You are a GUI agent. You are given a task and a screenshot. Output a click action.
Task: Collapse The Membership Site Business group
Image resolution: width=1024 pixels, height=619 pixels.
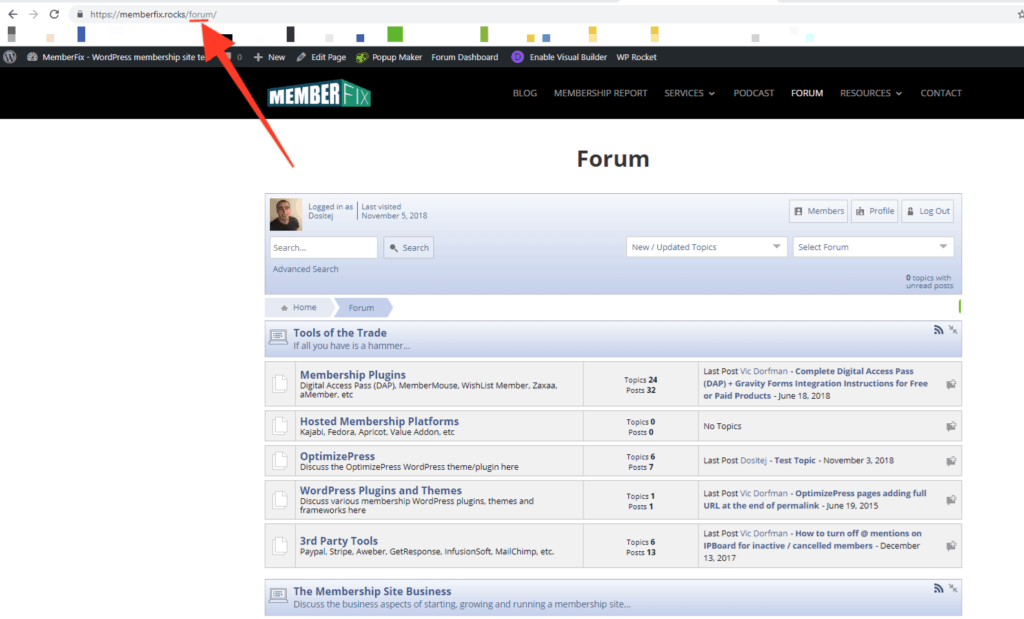pos(953,588)
